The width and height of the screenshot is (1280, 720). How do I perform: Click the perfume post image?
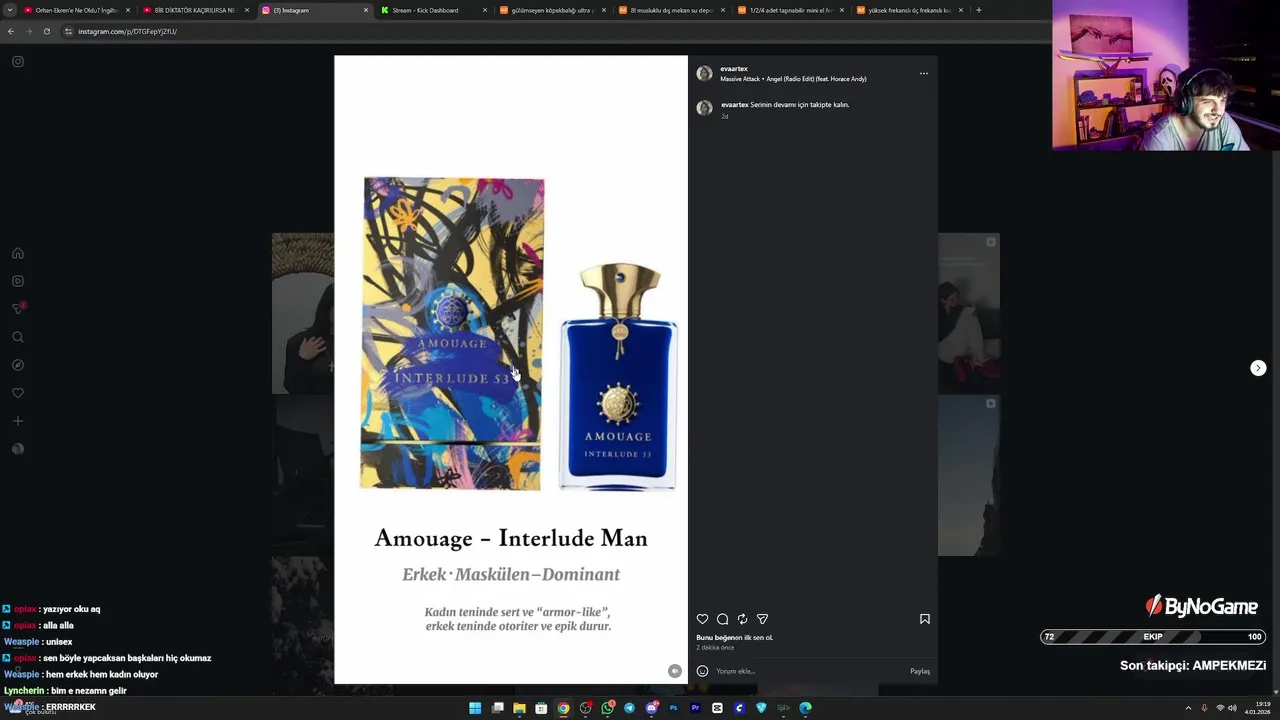[x=511, y=369]
